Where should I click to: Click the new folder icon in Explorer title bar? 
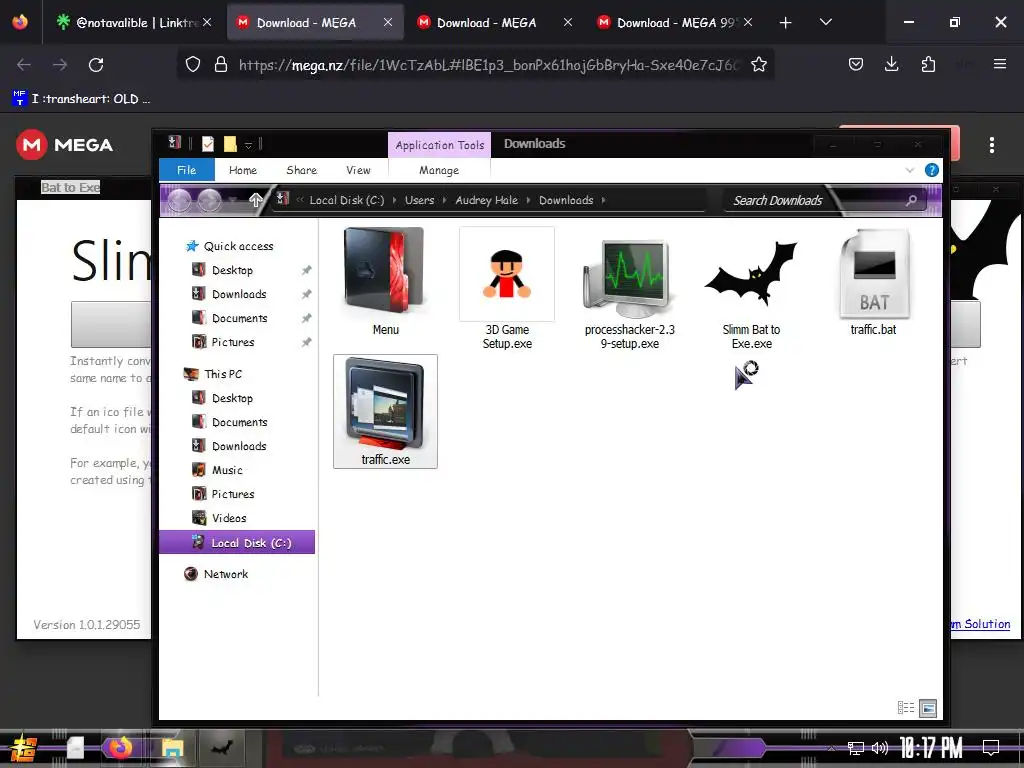tap(230, 144)
